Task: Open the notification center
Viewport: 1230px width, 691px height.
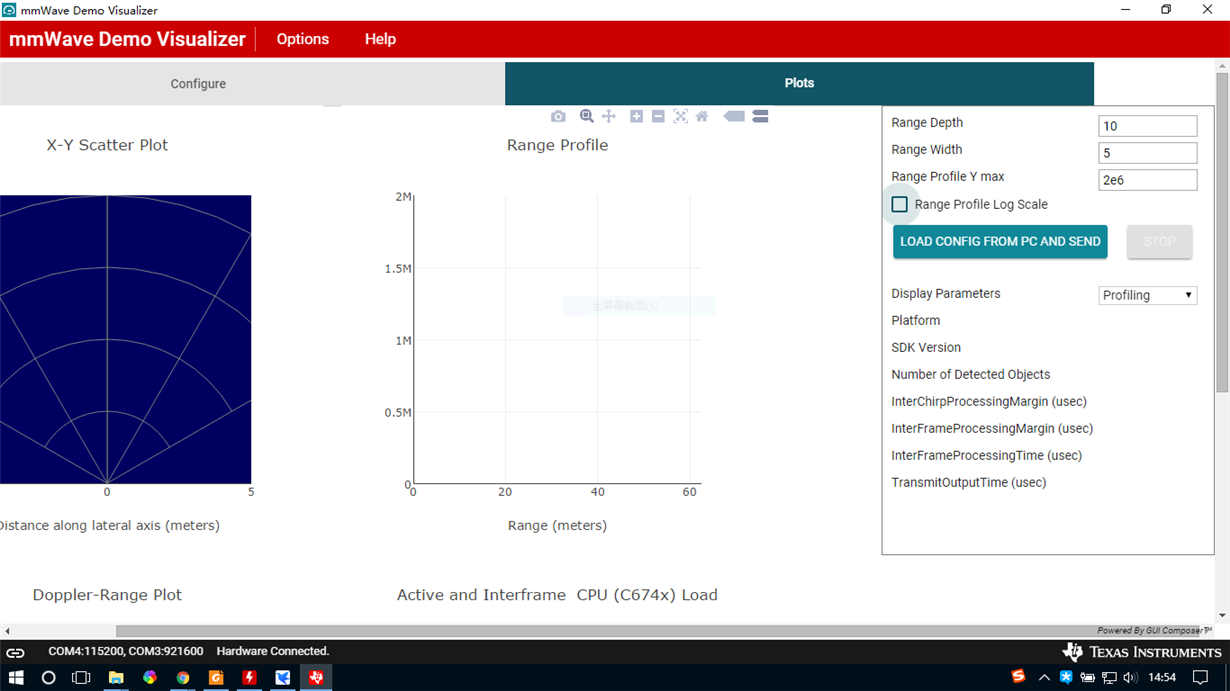Action: pyautogui.click(x=1201, y=677)
